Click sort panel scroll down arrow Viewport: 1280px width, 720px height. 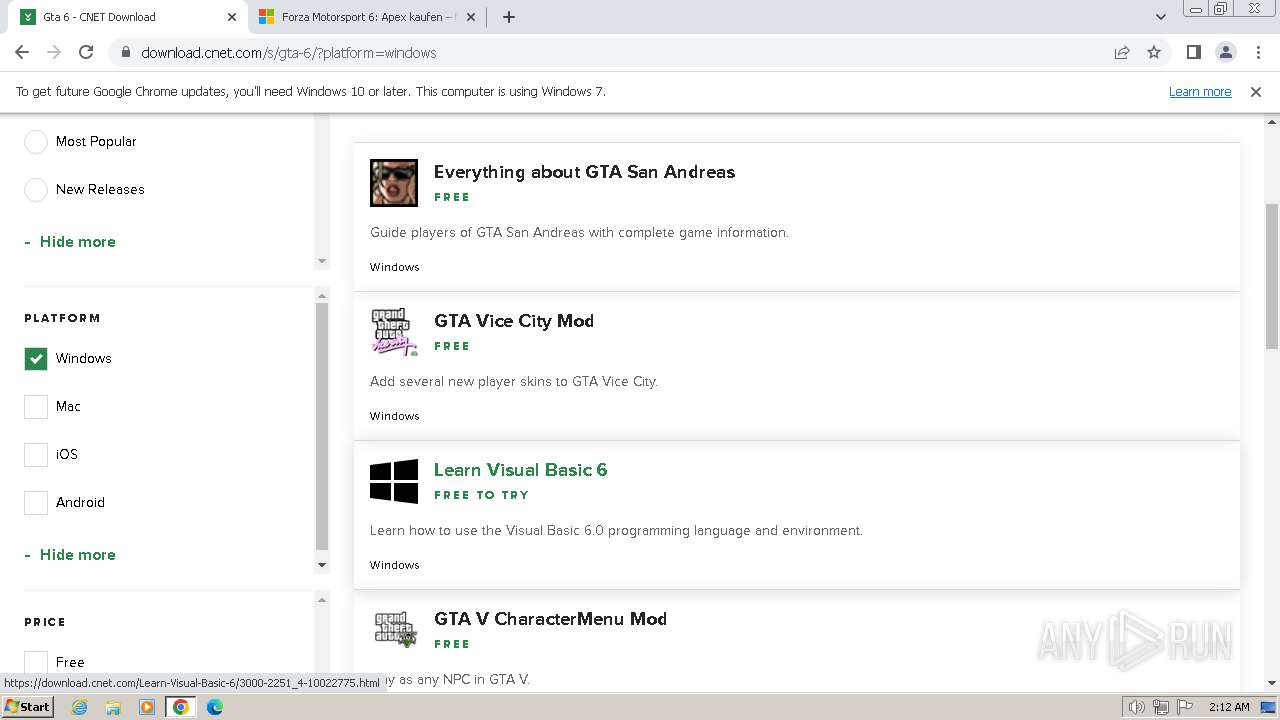pyautogui.click(x=322, y=261)
